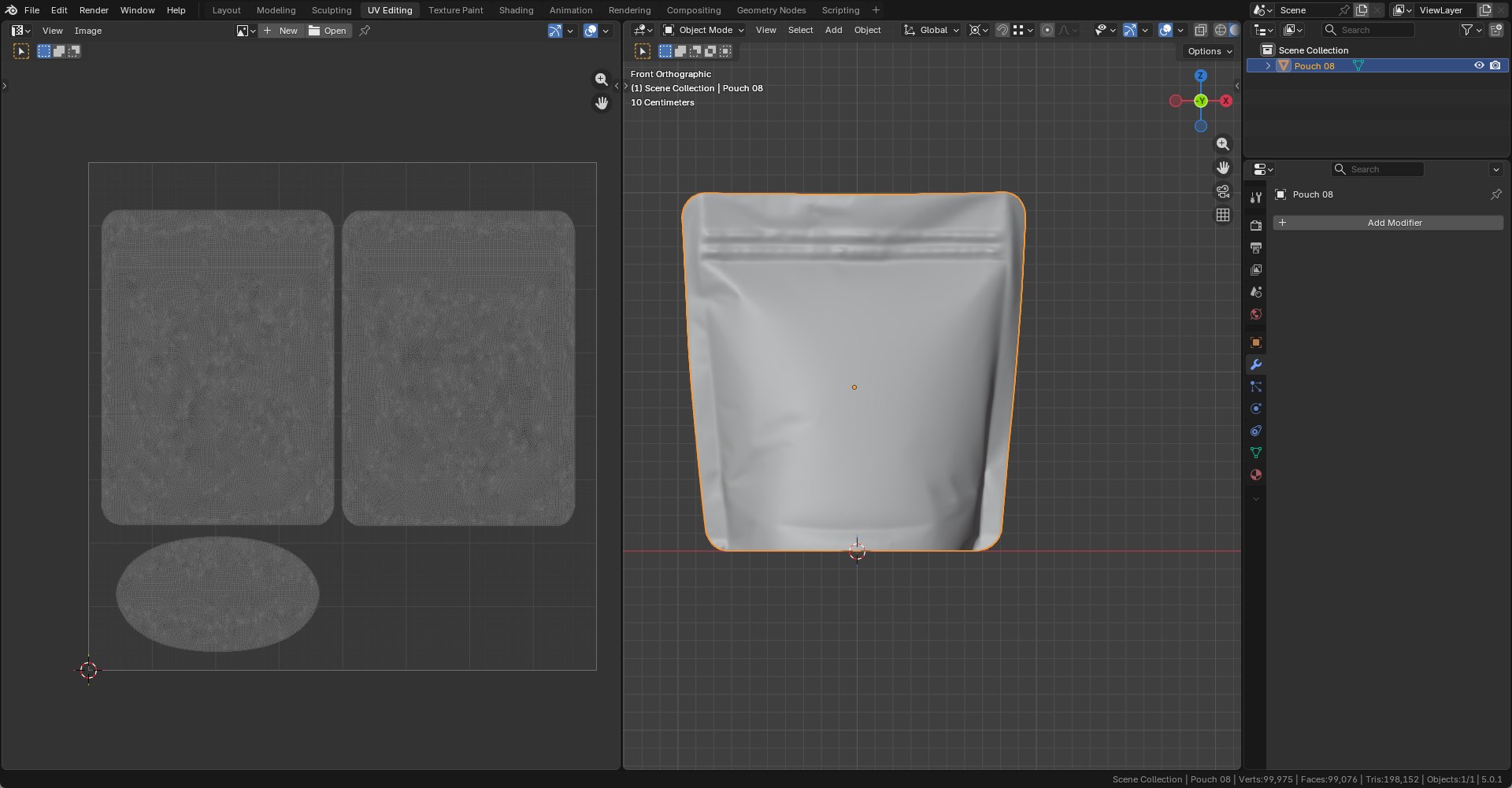The image size is (1512, 788).
Task: Switch to the Layout workspace tab
Action: 226,10
